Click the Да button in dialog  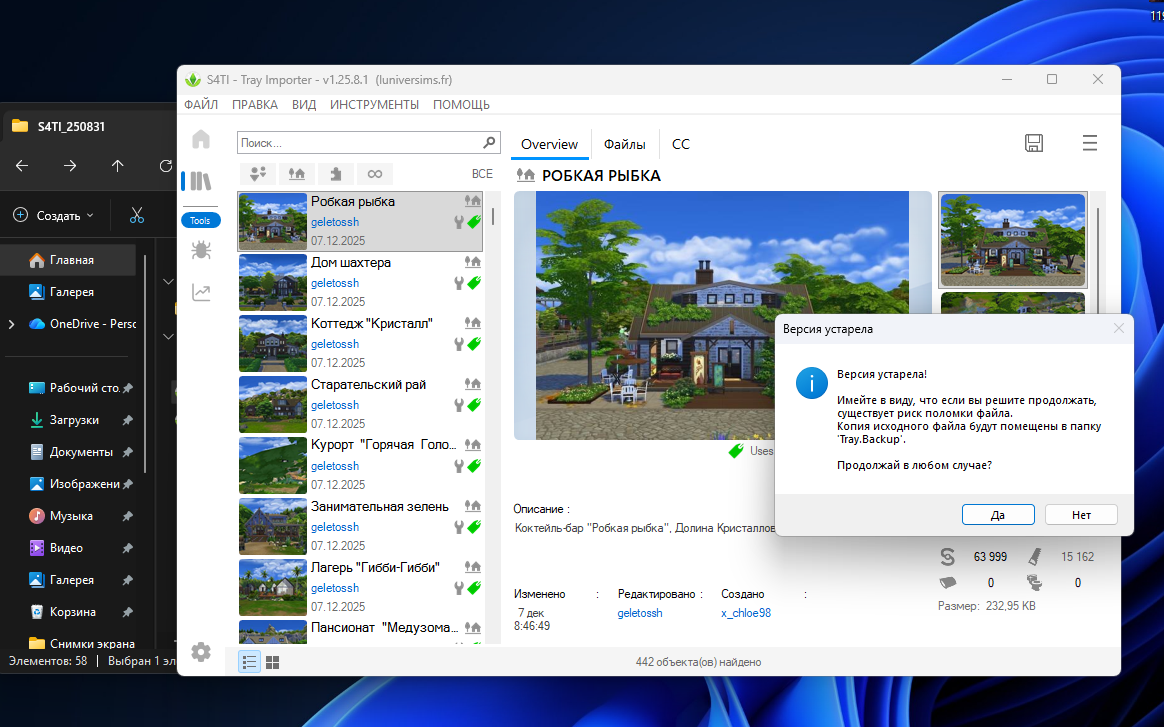[997, 515]
